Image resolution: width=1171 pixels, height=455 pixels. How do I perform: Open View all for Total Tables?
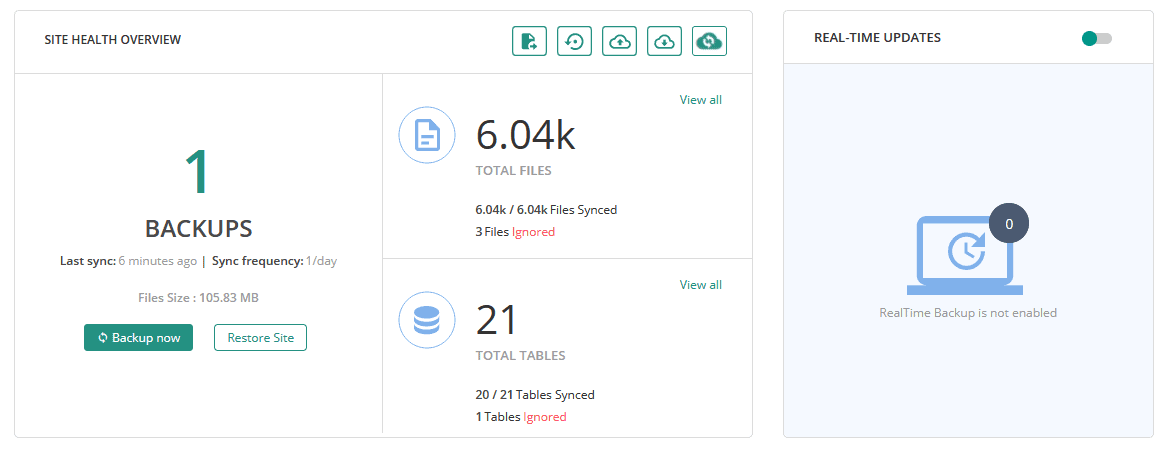pos(701,285)
